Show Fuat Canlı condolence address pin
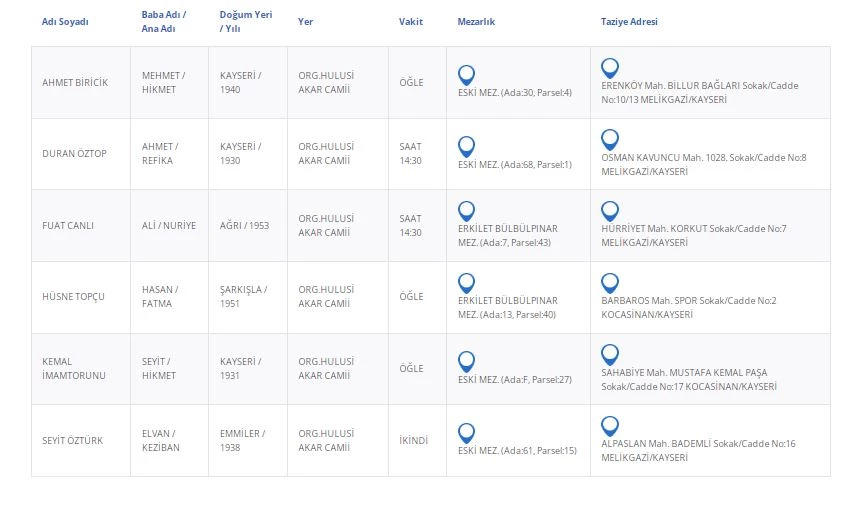Viewport: 846px width, 507px height. click(609, 211)
